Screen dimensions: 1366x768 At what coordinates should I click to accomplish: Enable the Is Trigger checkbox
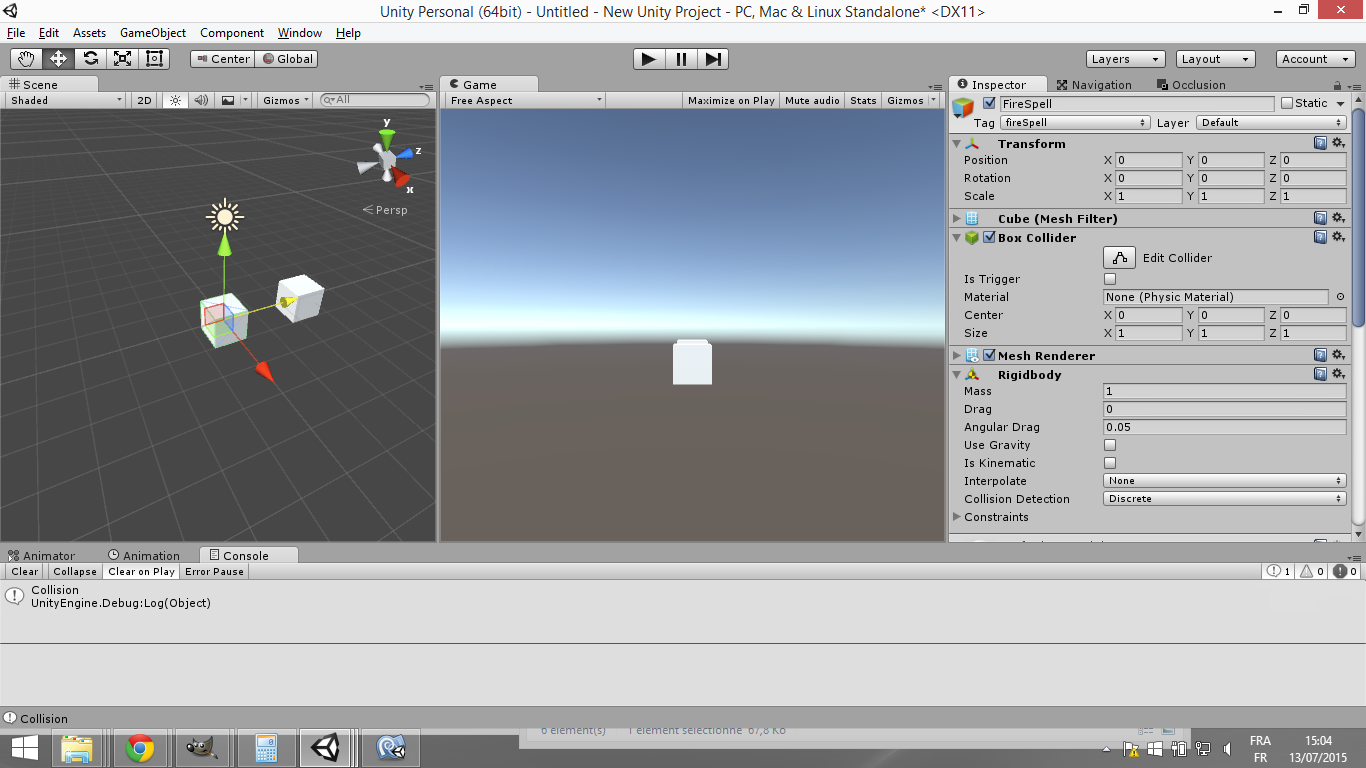tap(1110, 279)
